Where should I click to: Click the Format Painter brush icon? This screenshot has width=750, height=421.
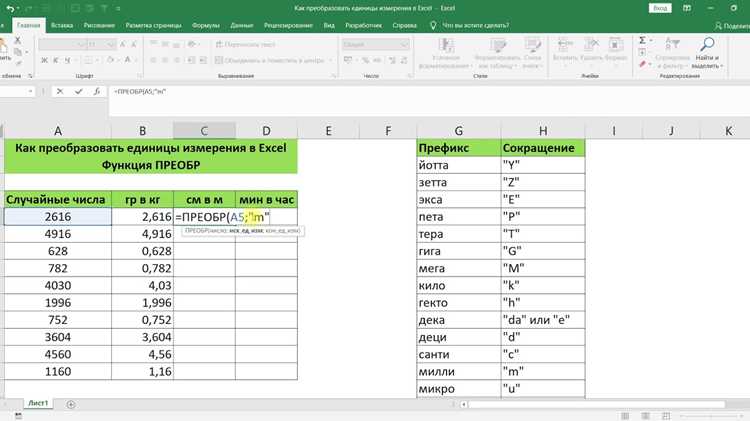(18, 63)
